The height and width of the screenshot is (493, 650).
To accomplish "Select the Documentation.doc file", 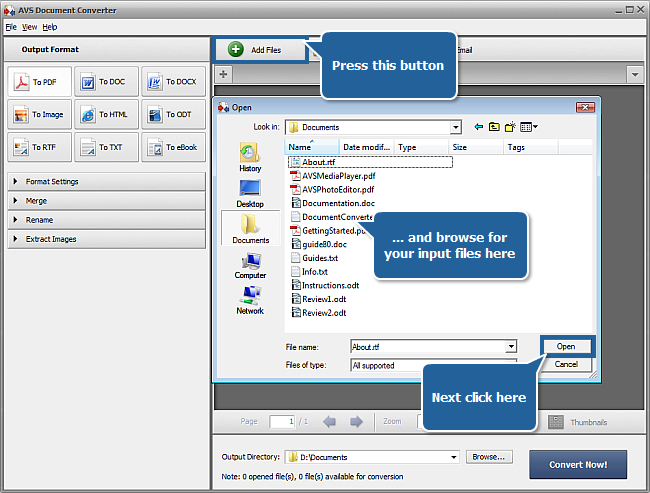I will click(333, 203).
